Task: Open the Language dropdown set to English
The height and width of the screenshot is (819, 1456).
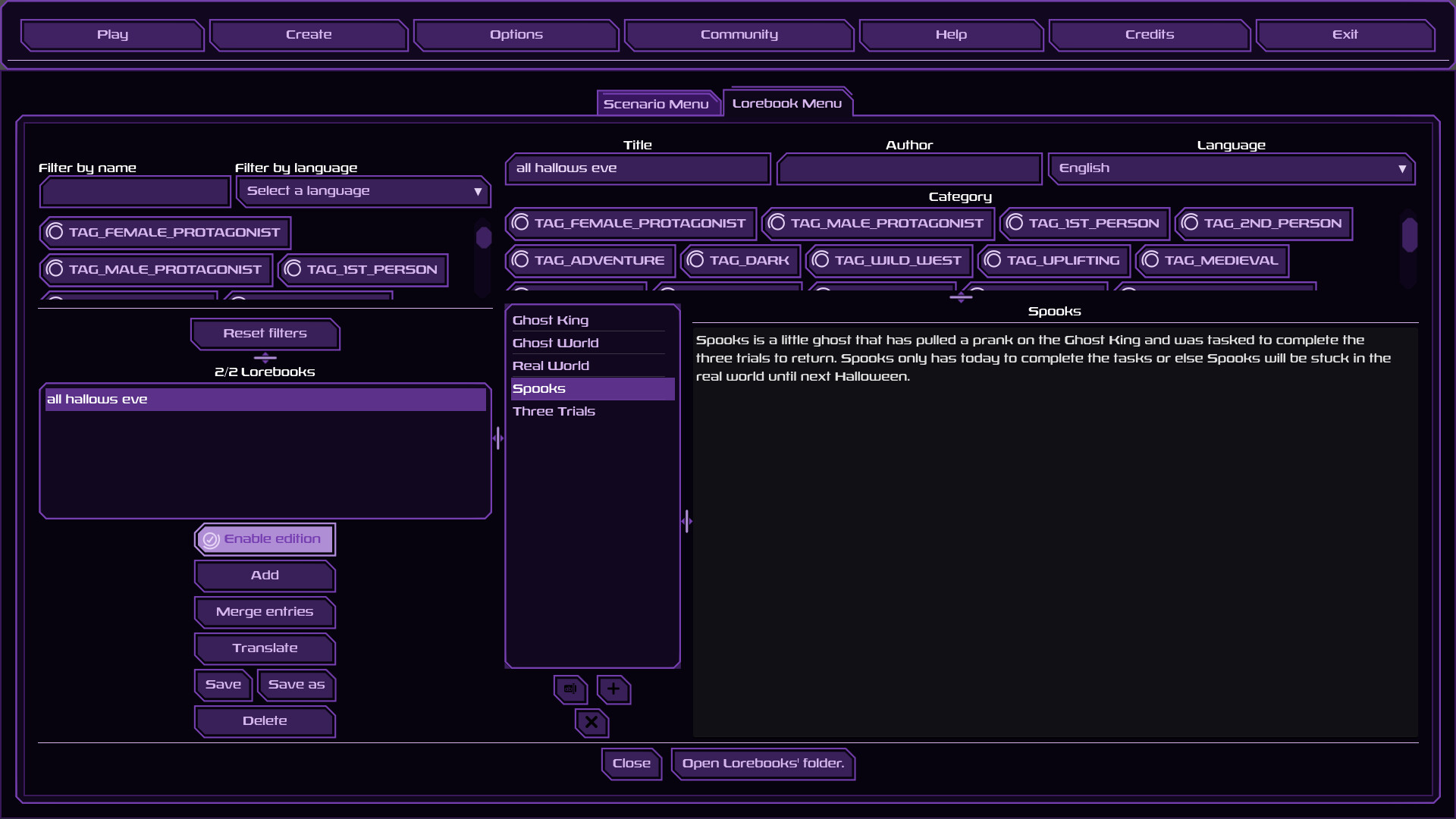Action: pos(1230,168)
